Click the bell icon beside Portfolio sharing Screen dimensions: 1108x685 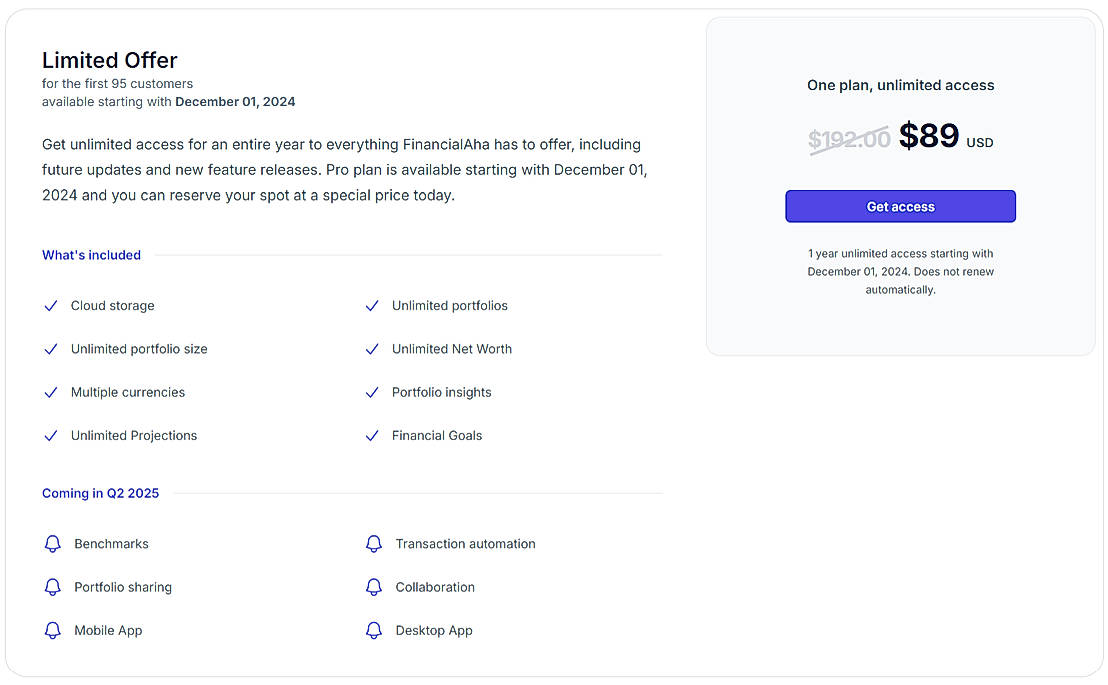point(53,587)
